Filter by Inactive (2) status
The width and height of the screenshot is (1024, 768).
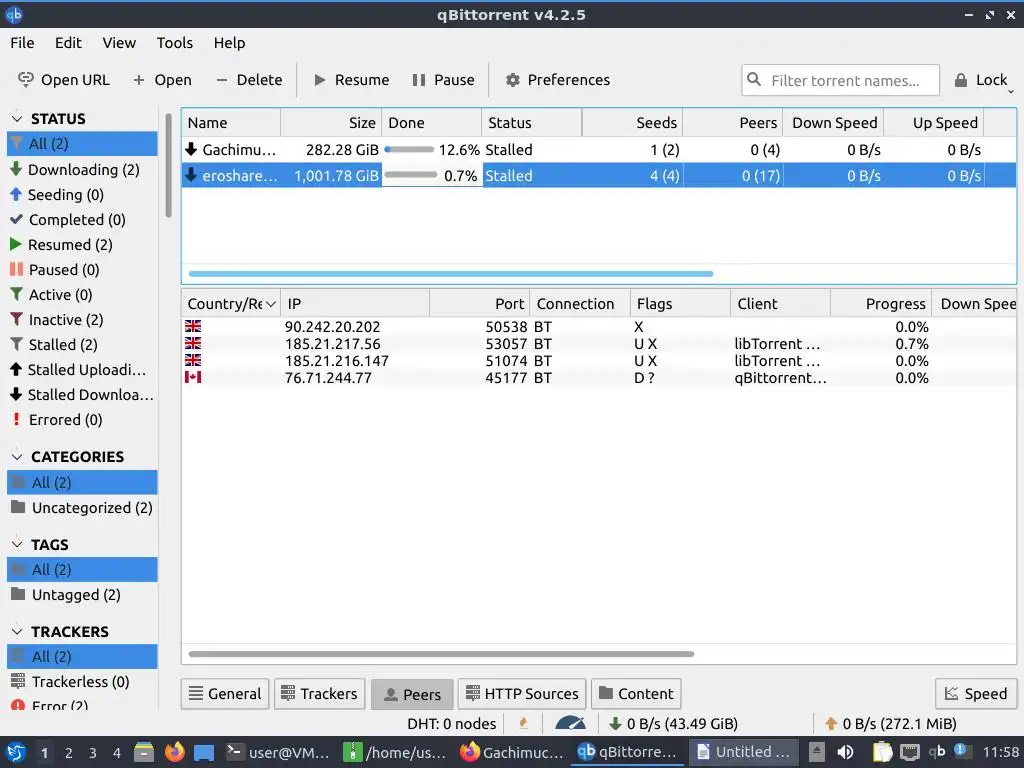(82, 320)
